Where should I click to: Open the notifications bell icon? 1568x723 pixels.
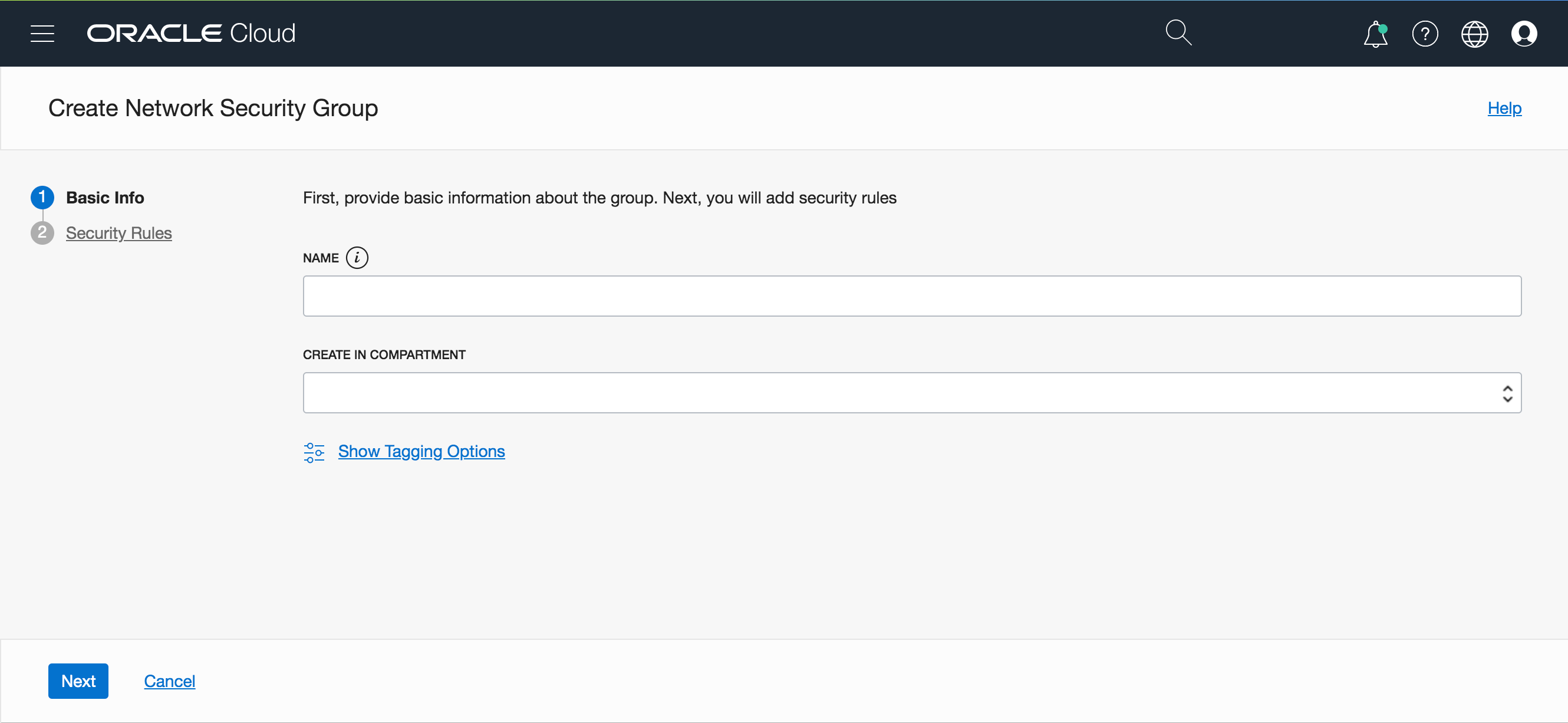(1375, 34)
